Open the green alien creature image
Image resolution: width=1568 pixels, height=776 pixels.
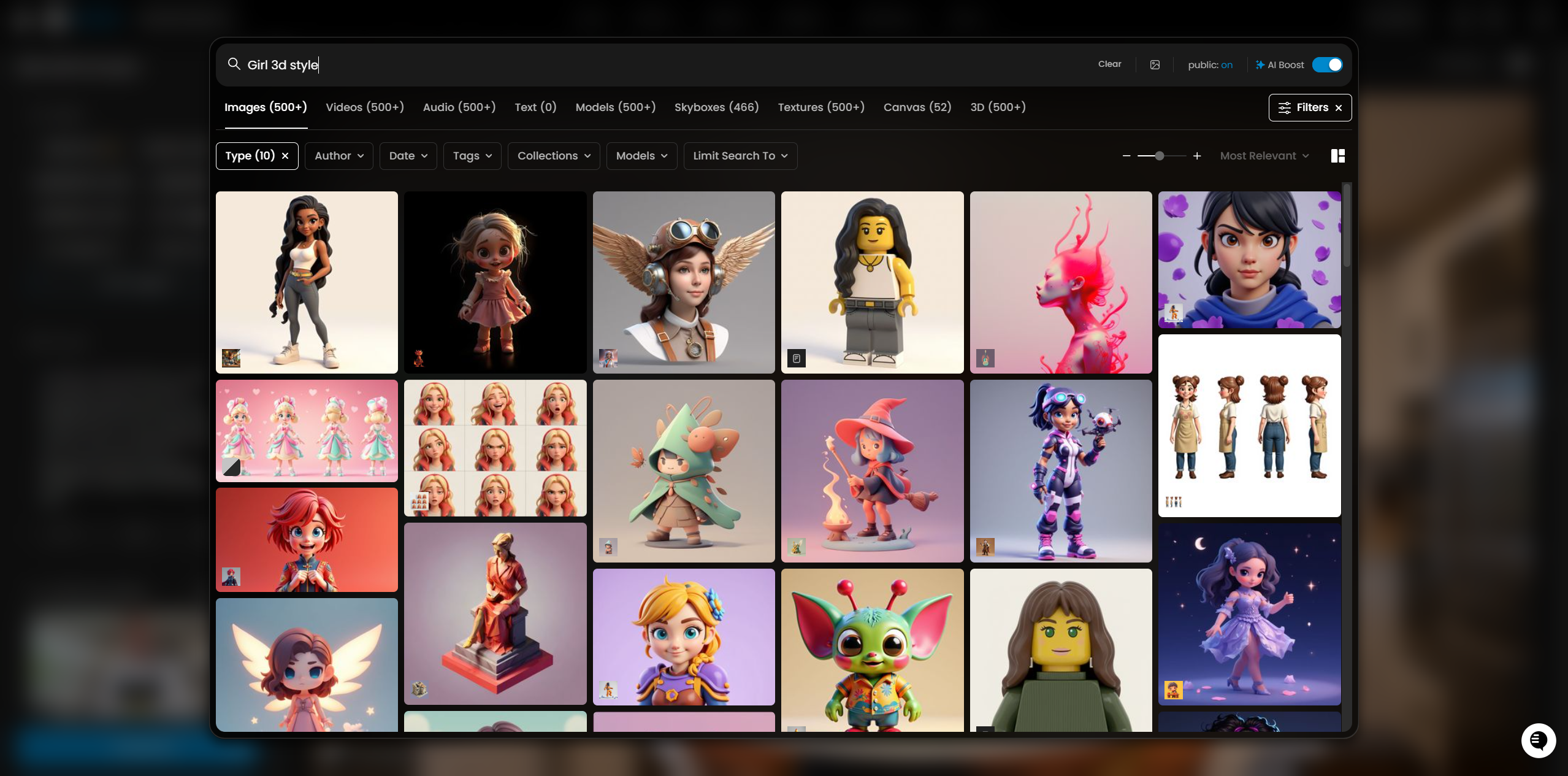(x=872, y=650)
